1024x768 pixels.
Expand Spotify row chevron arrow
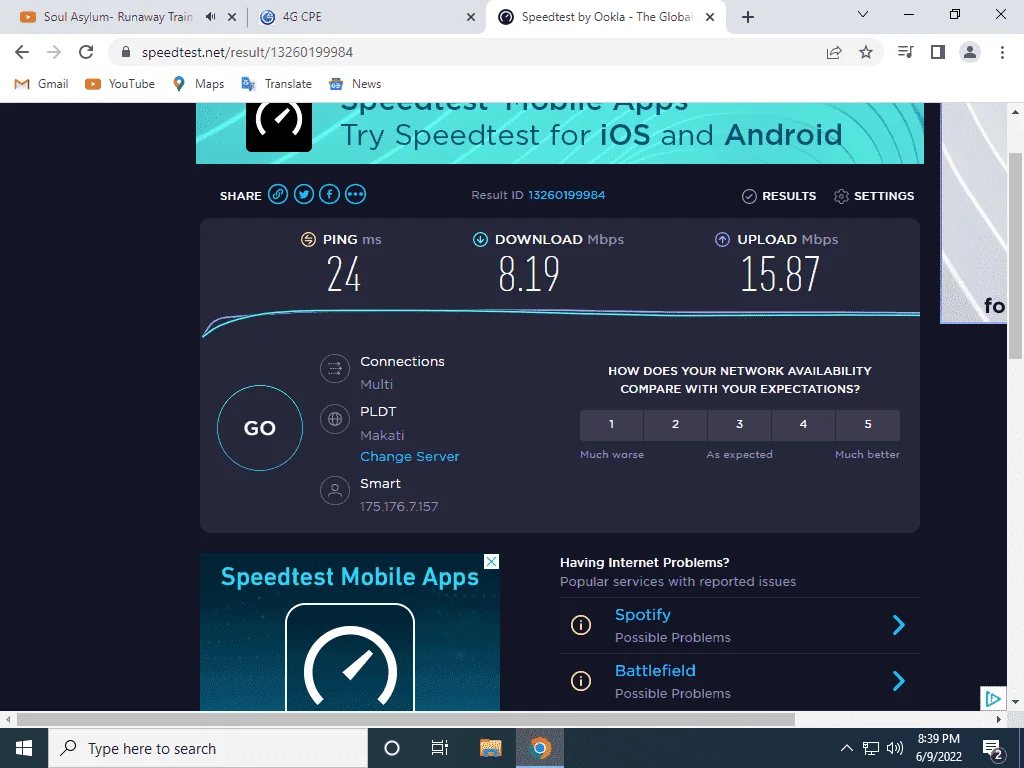[899, 625]
